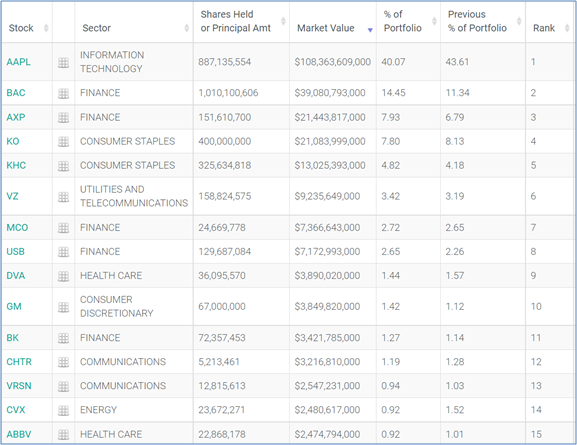Select portfolio percent 40.07

click(x=393, y=62)
